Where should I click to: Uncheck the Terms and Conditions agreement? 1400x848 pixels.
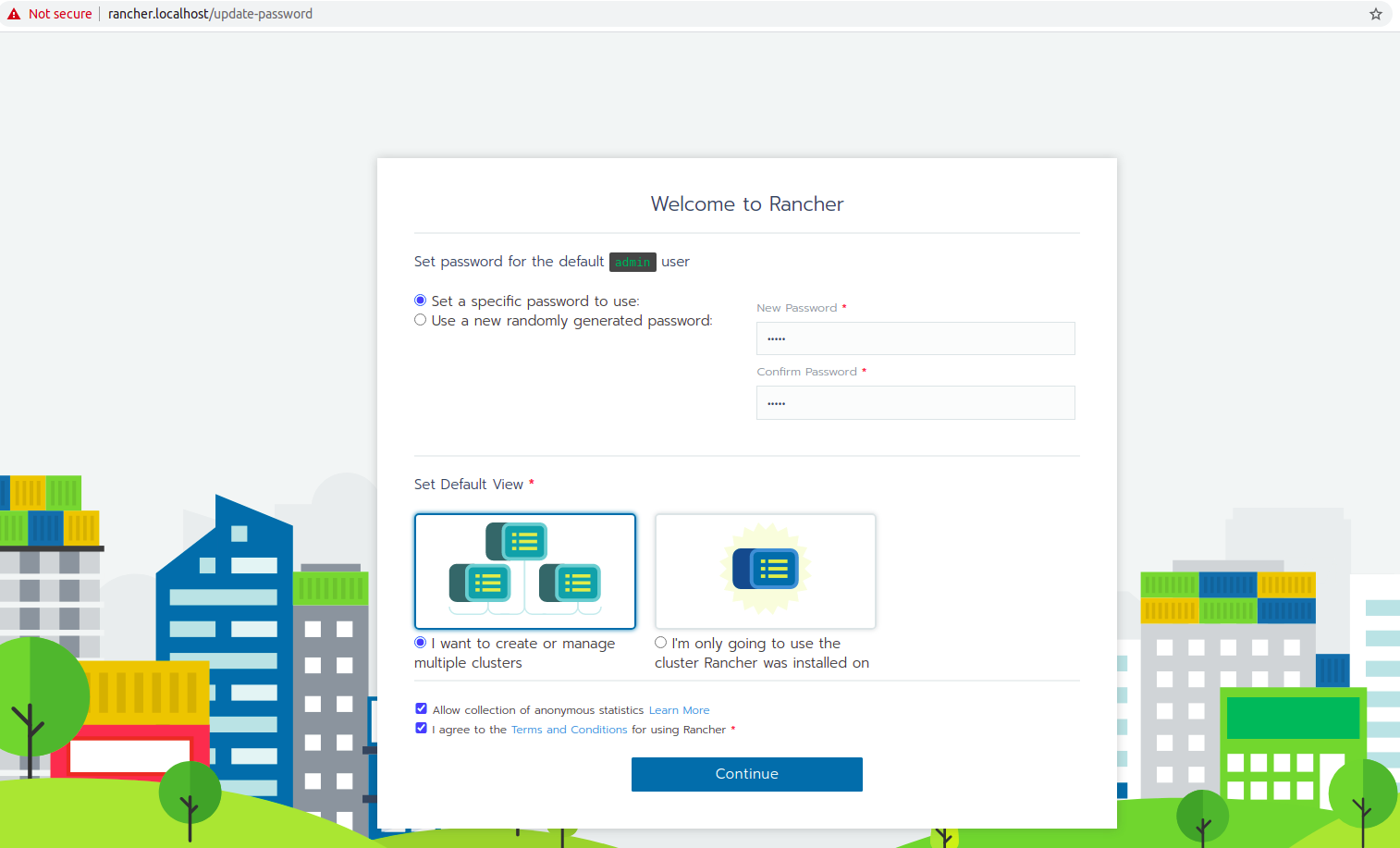coord(421,728)
